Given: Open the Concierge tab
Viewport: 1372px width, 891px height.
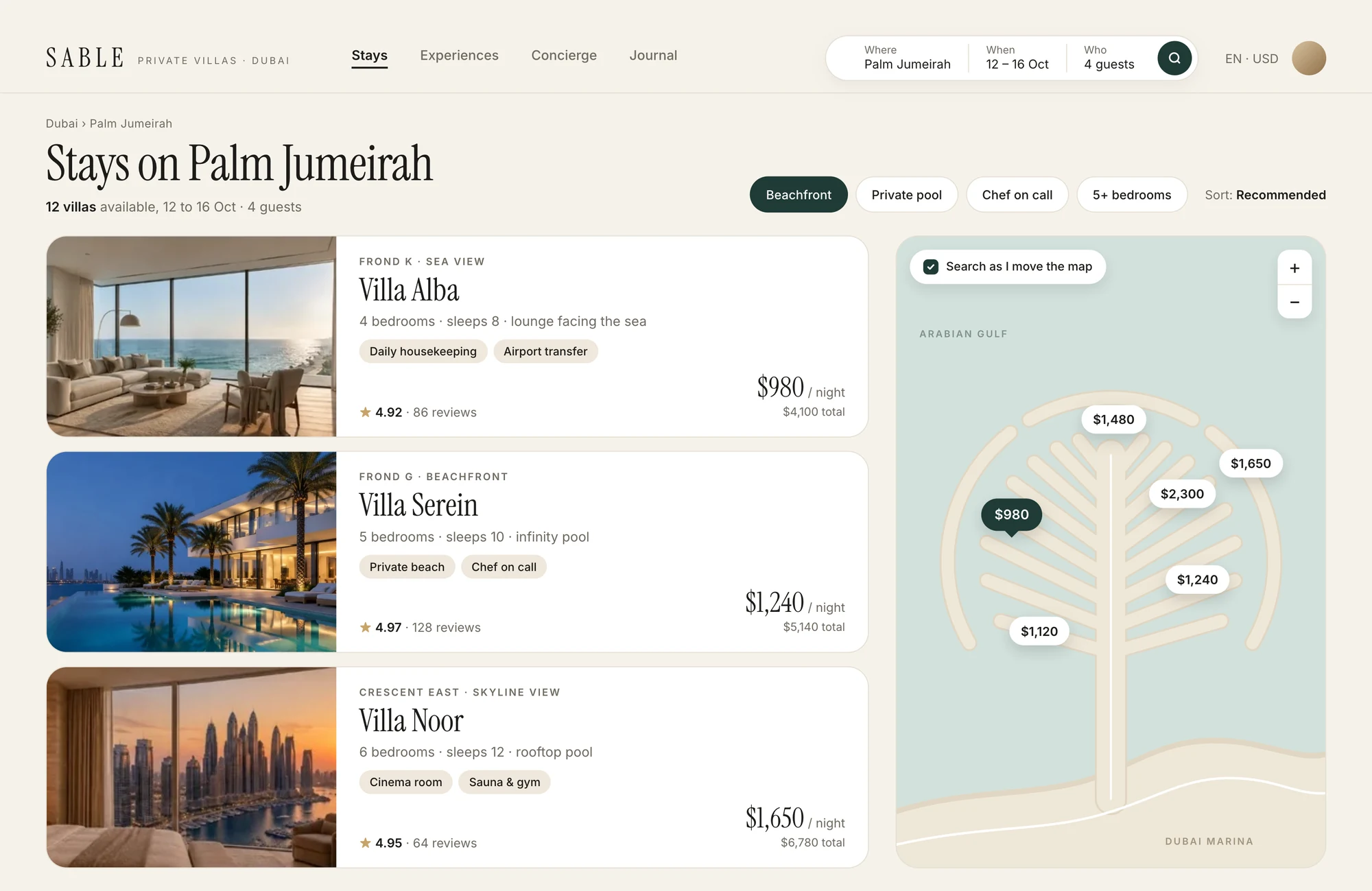Looking at the screenshot, I should point(564,55).
